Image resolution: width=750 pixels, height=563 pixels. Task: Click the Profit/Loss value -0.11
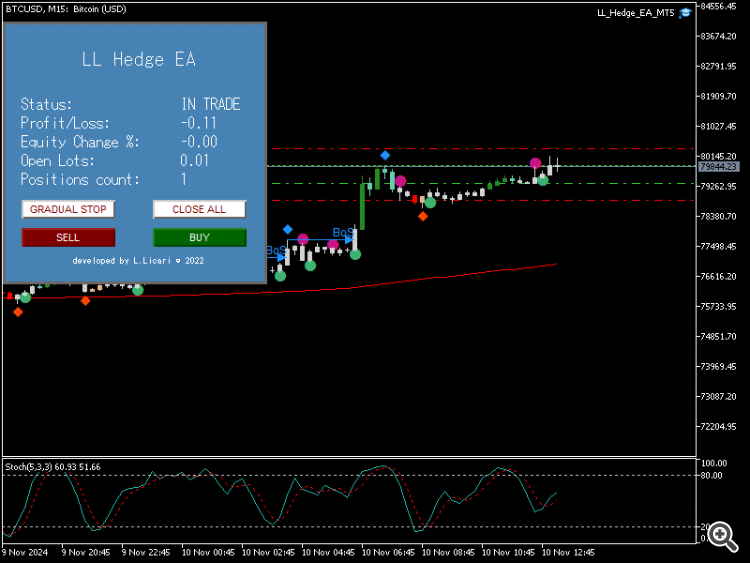coord(199,123)
